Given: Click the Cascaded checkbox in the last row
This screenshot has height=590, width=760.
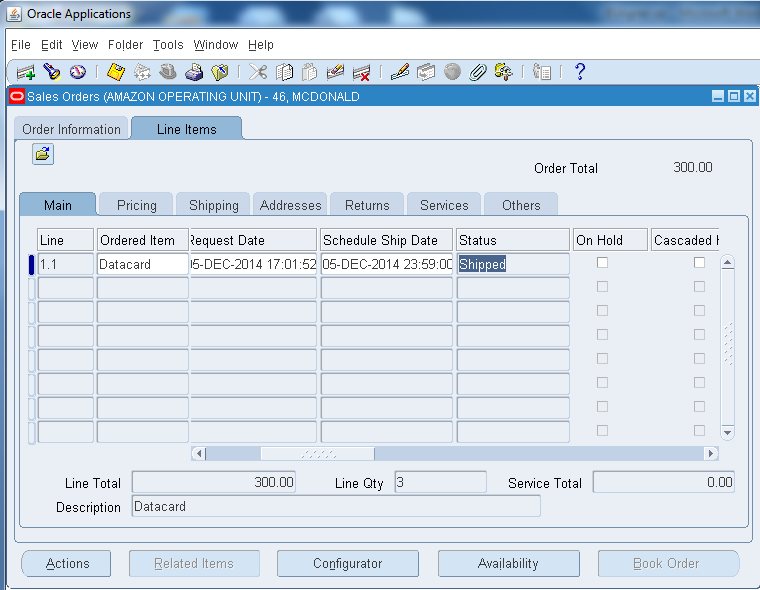Looking at the screenshot, I should [699, 431].
